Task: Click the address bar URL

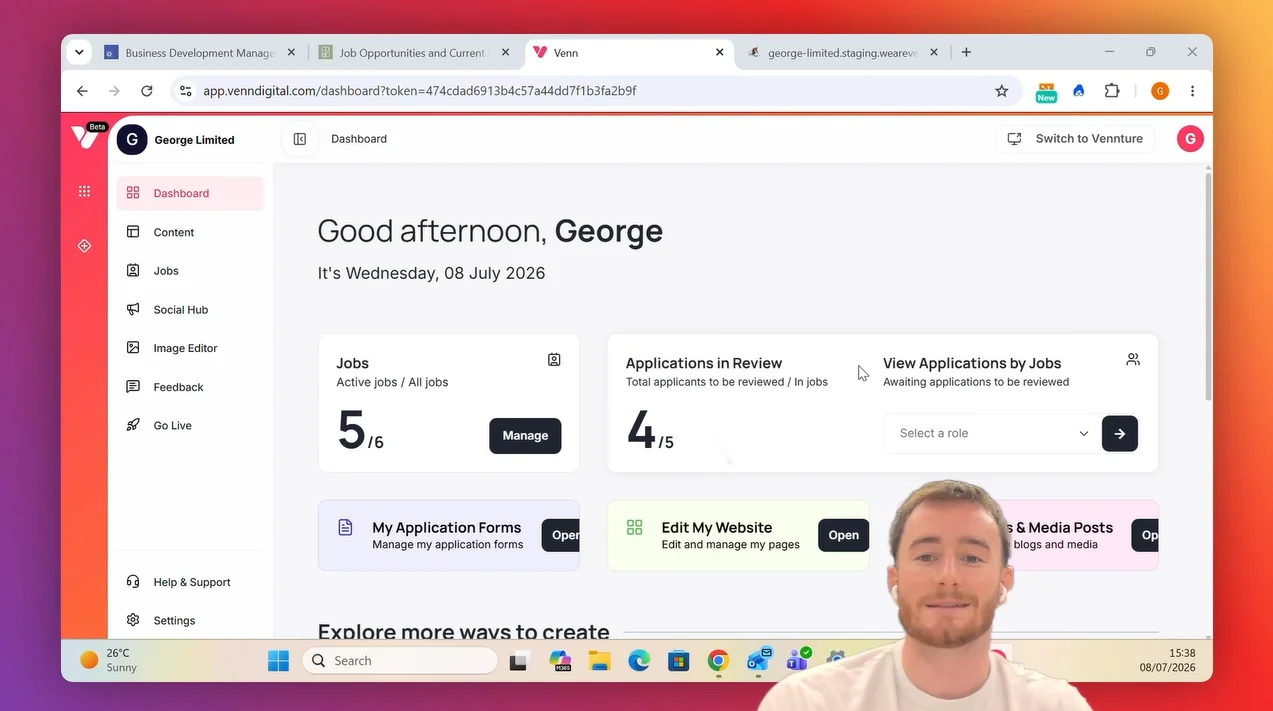Action: (x=420, y=91)
